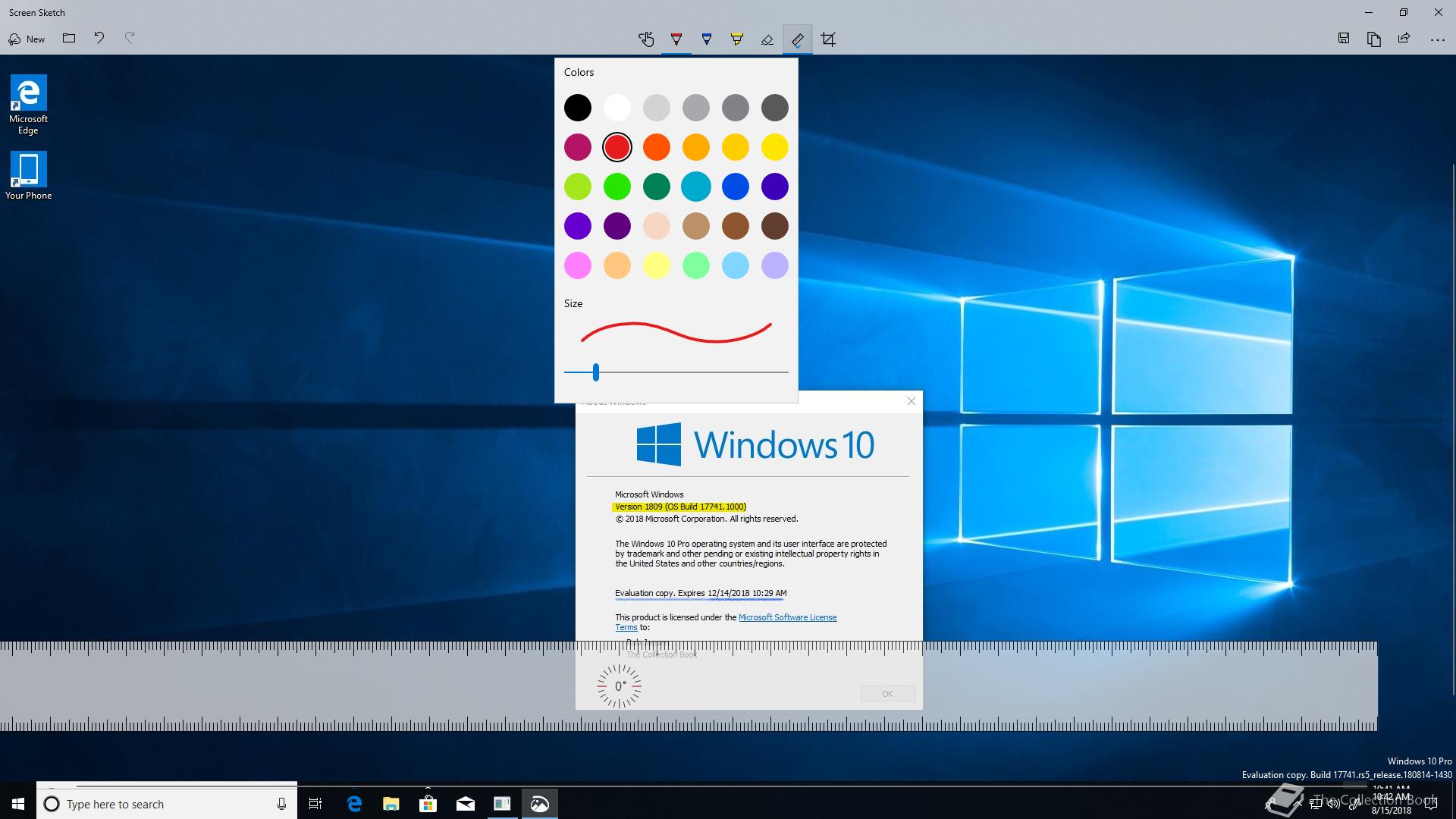Click the Undo arrow
This screenshot has width=1456, height=819.
pos(99,38)
